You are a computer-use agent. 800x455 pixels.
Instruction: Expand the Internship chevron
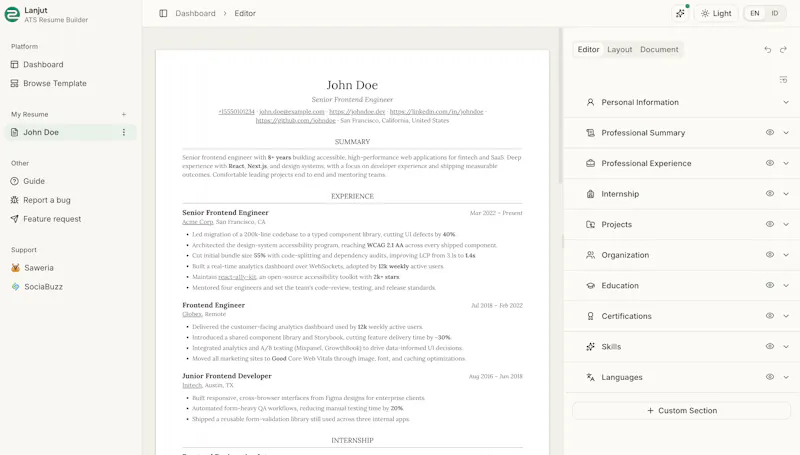point(786,194)
